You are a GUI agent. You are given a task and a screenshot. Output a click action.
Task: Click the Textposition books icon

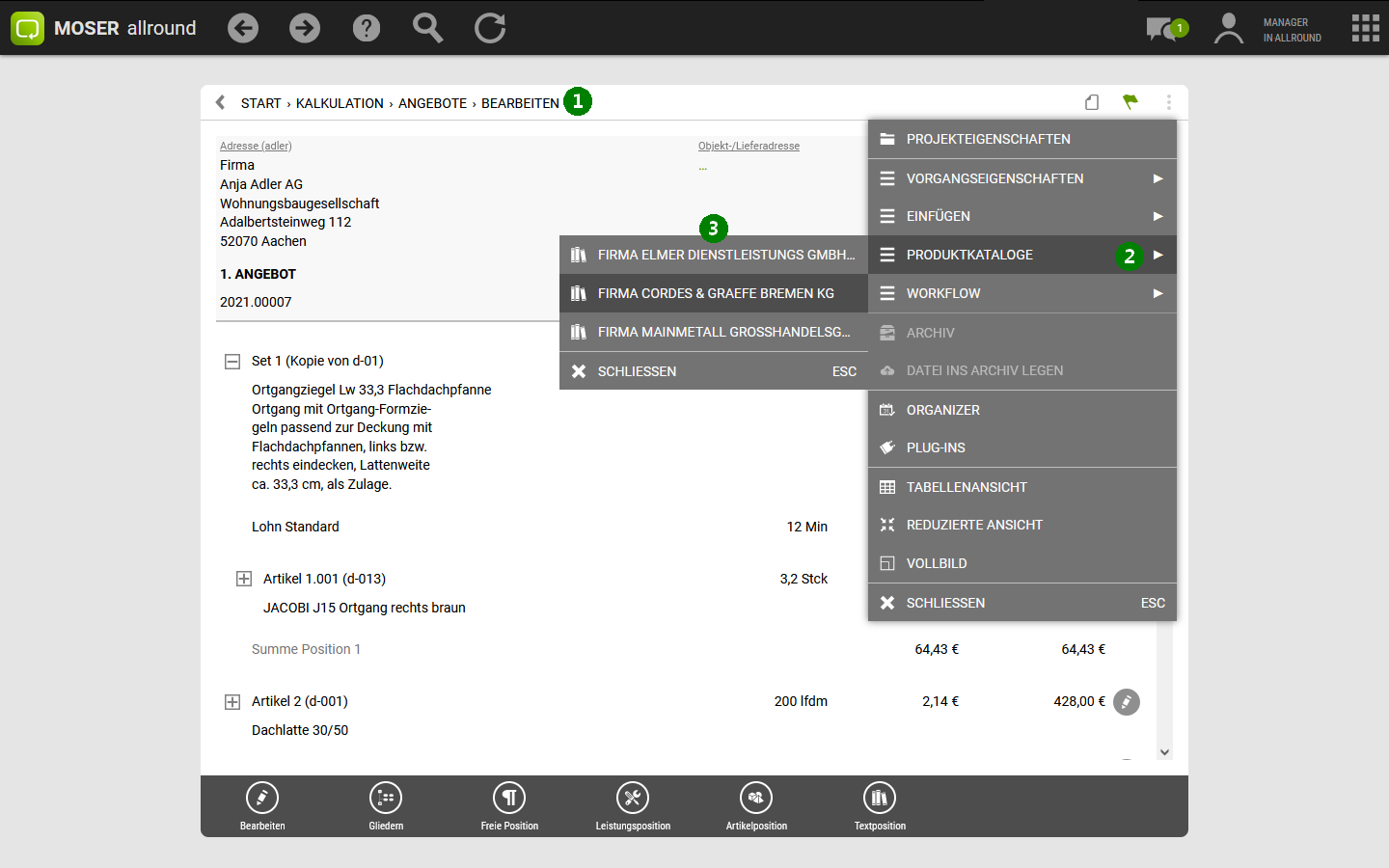880,799
